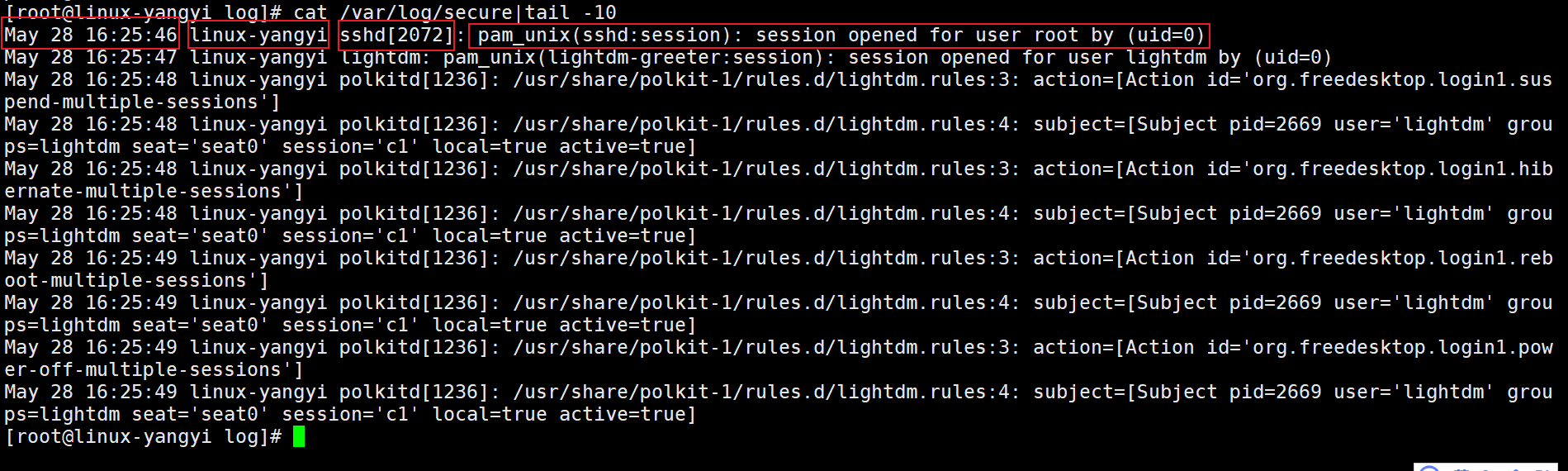Click the last line's local=true active=true text
The height and width of the screenshot is (471, 1568).
click(564, 415)
